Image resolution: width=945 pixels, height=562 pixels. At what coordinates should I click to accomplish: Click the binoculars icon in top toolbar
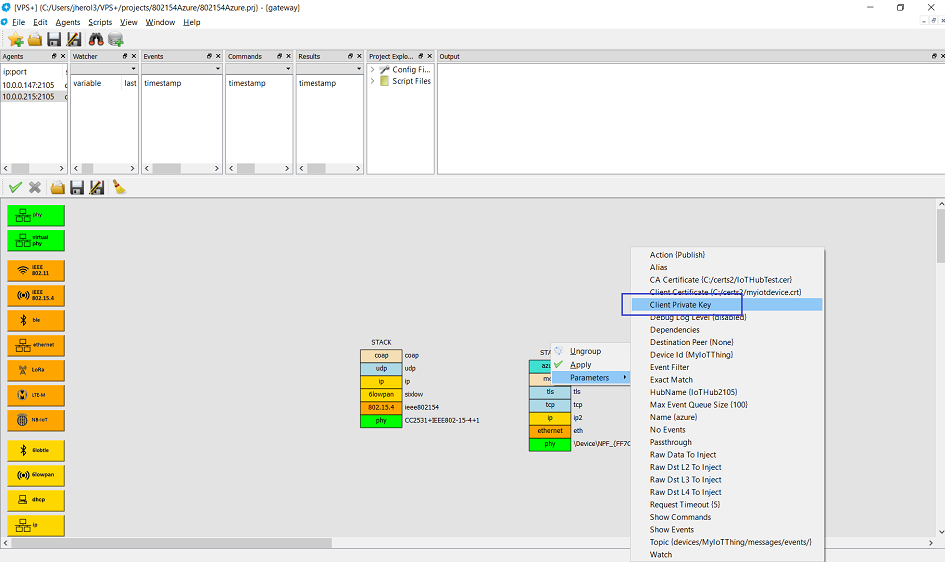tap(96, 39)
